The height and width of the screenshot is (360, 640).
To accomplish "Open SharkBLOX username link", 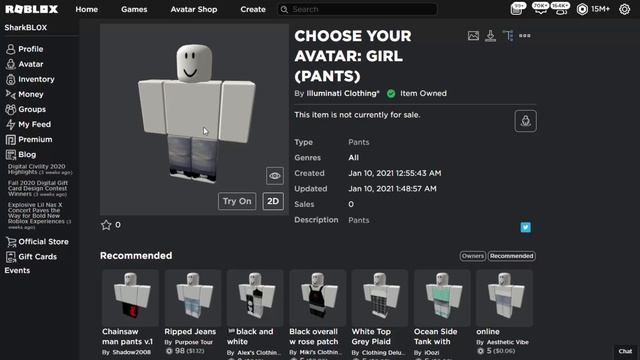I will [x=26, y=28].
